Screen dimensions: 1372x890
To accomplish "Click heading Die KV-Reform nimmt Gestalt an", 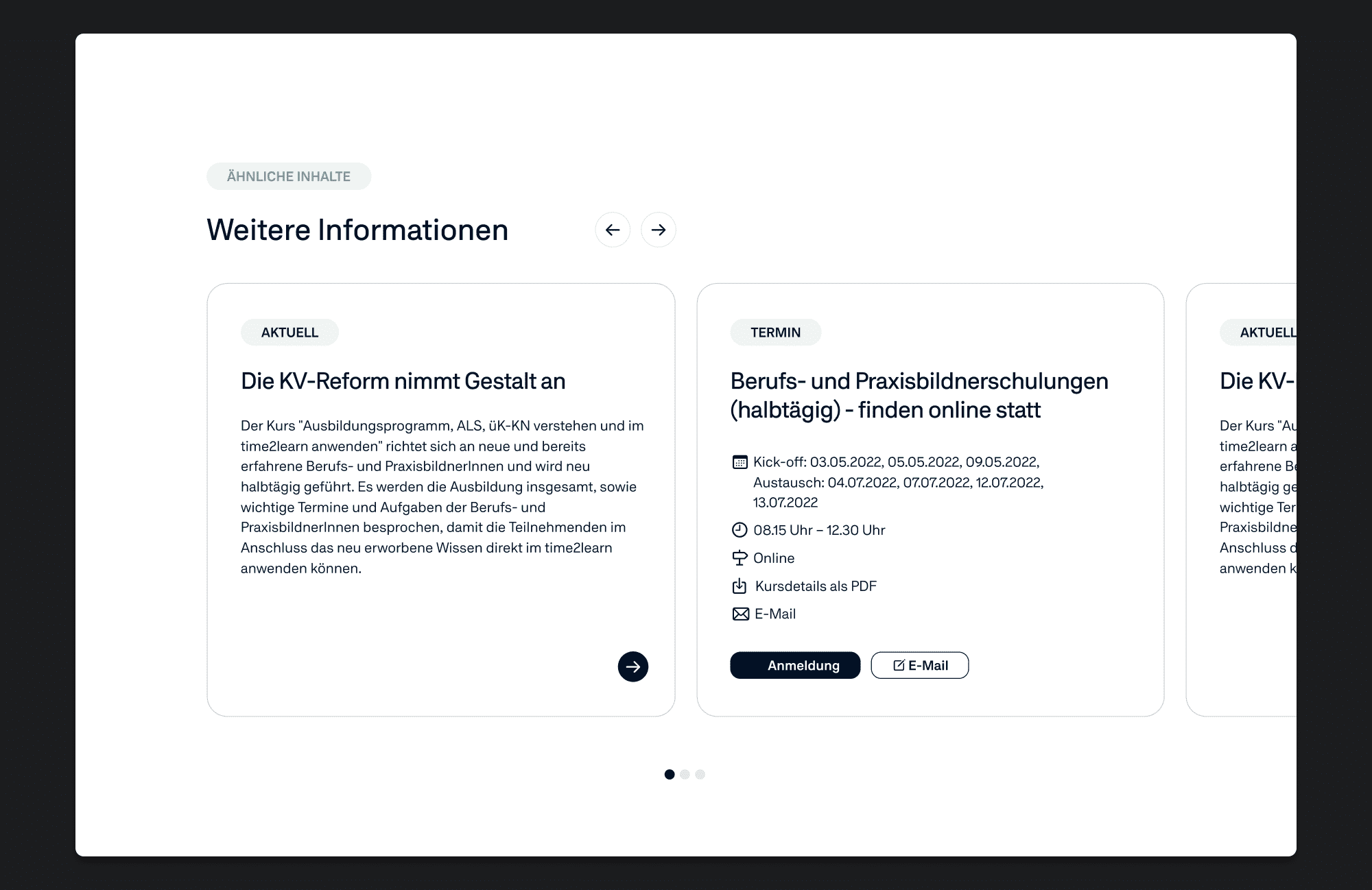I will click(403, 381).
